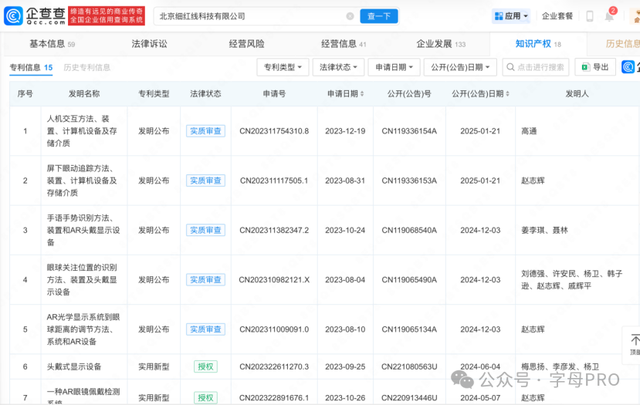Open the 申请日期 filter dropdown
Image resolution: width=640 pixels, height=405 pixels.
pyautogui.click(x=396, y=67)
